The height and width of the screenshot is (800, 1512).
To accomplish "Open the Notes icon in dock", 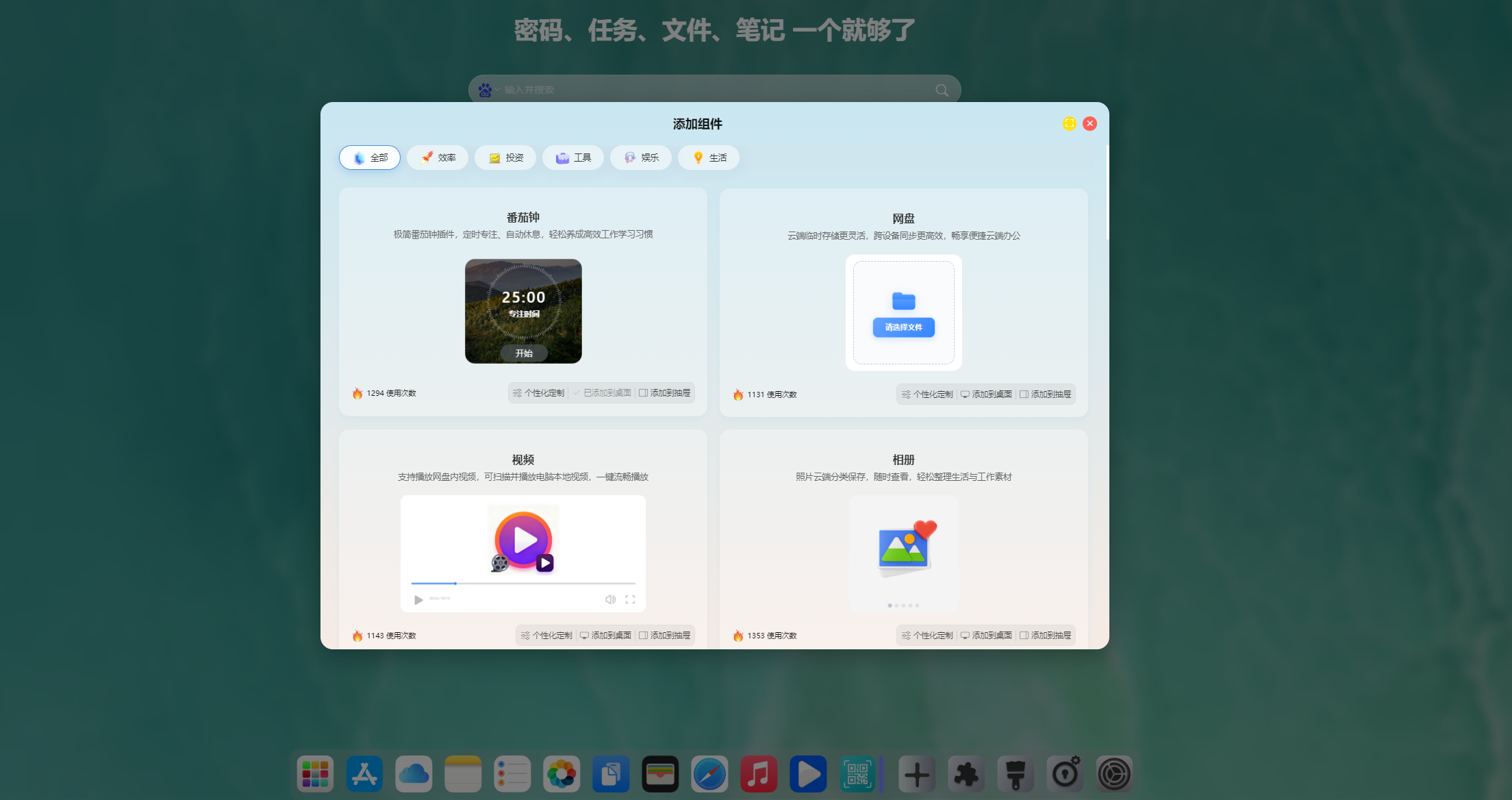I will pyautogui.click(x=464, y=774).
